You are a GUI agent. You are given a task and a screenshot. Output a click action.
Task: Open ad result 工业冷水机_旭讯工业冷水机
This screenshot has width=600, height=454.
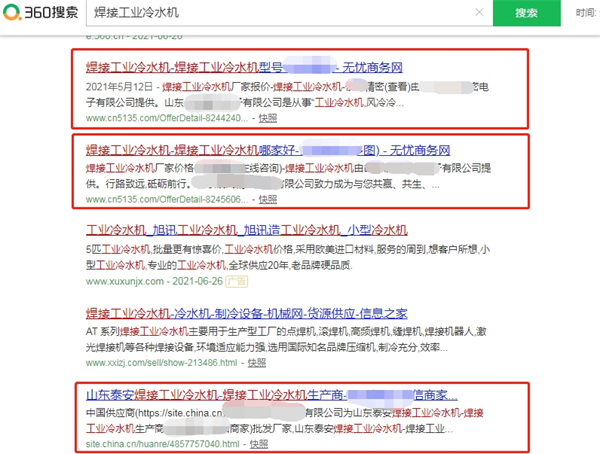tap(247, 230)
